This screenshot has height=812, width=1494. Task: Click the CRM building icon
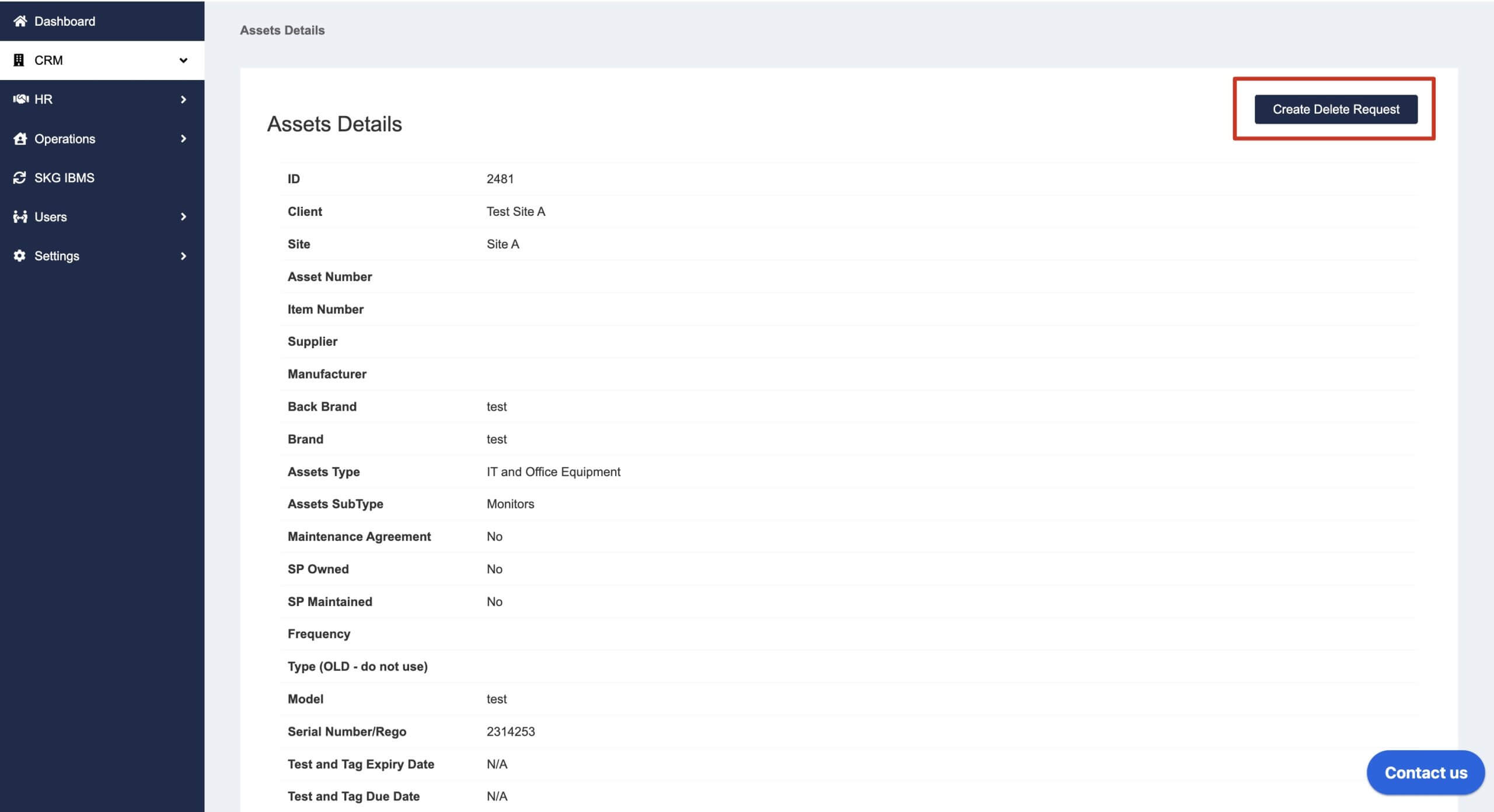pos(19,60)
